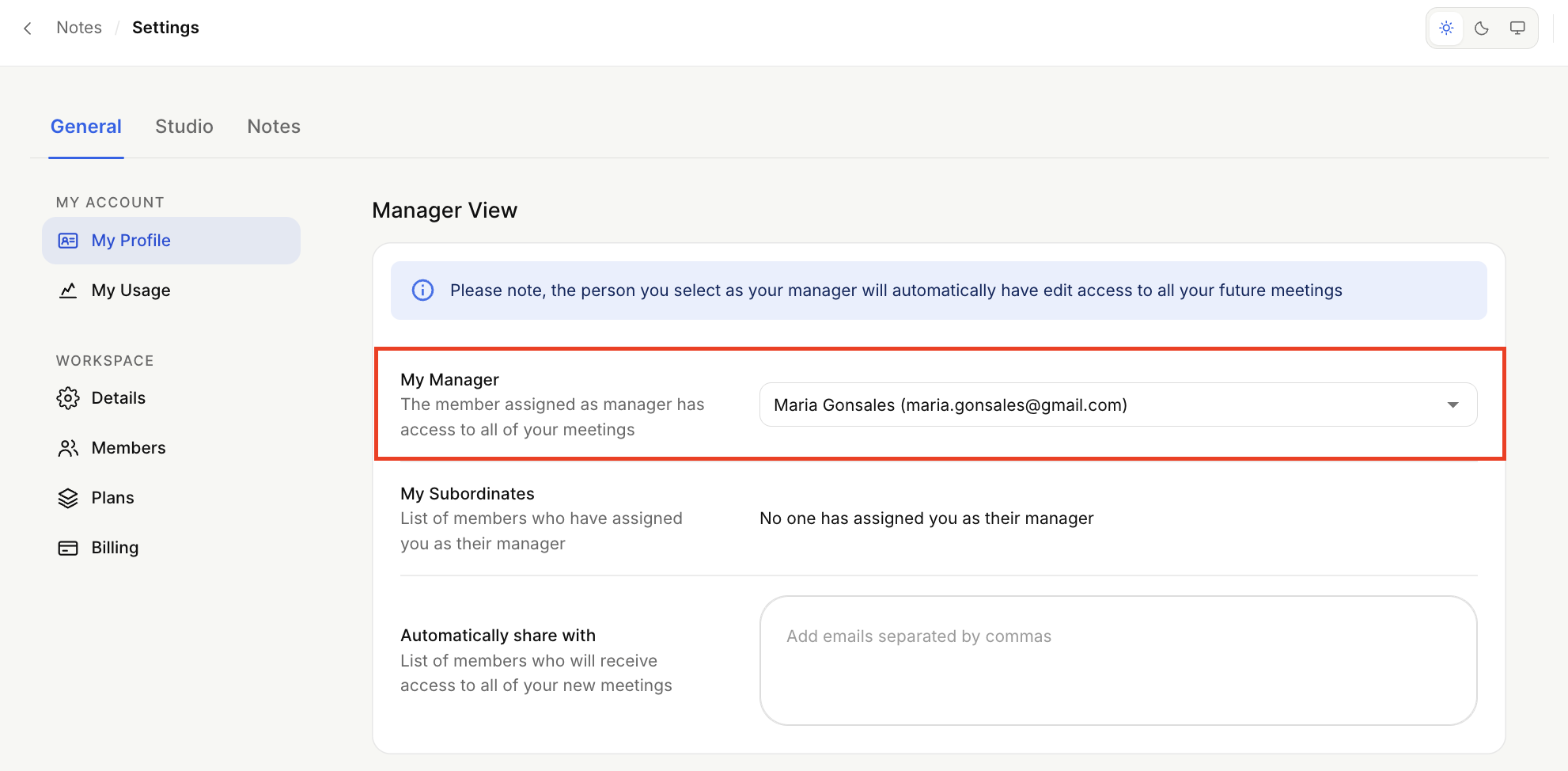Open the My Manager dropdown
The image size is (1568, 771).
(1118, 404)
